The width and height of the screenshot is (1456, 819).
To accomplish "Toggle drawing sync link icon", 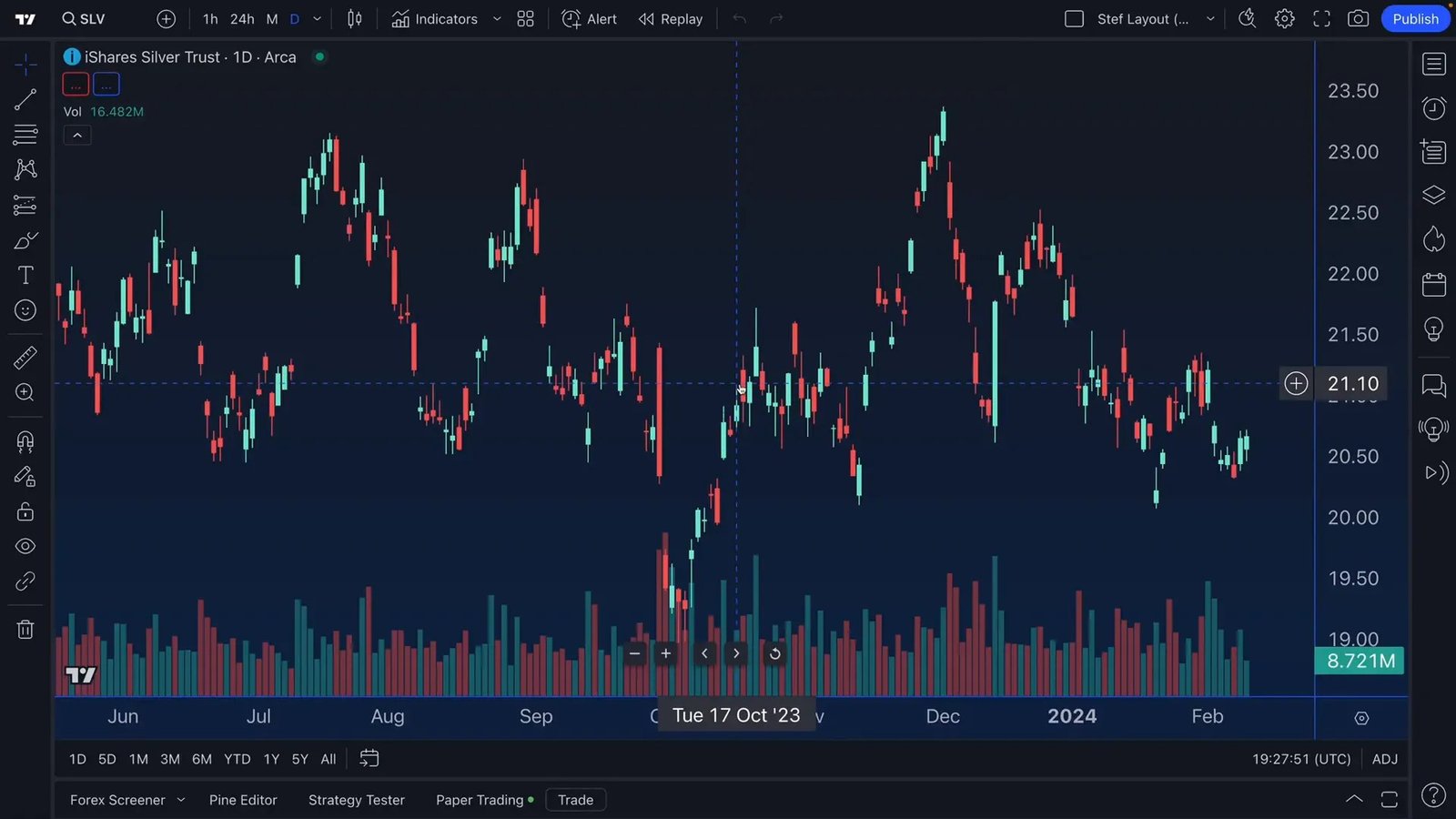I will point(25,581).
